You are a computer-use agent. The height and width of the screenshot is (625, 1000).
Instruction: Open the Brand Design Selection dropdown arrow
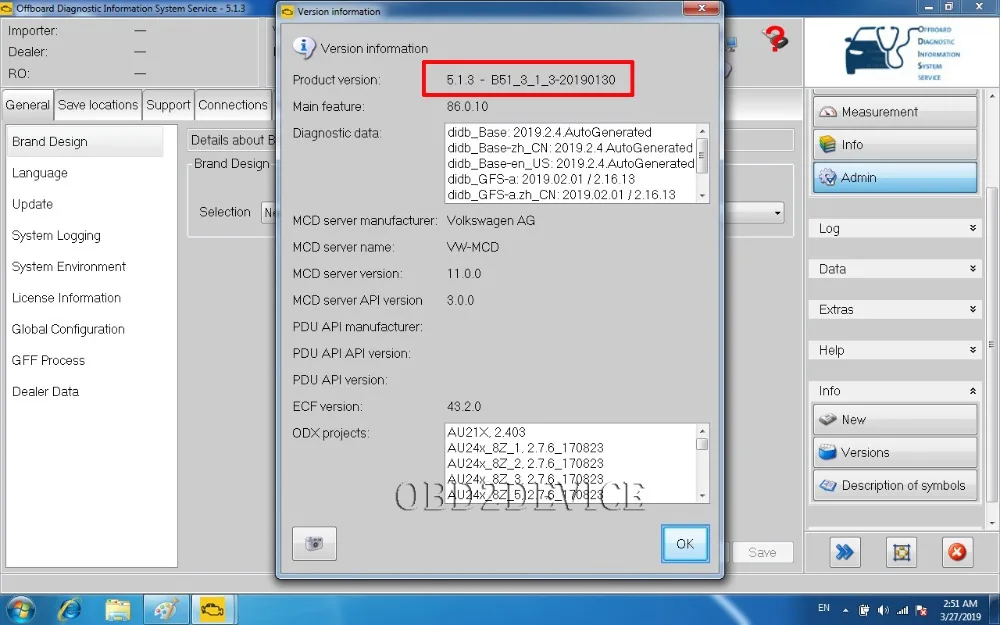777,212
